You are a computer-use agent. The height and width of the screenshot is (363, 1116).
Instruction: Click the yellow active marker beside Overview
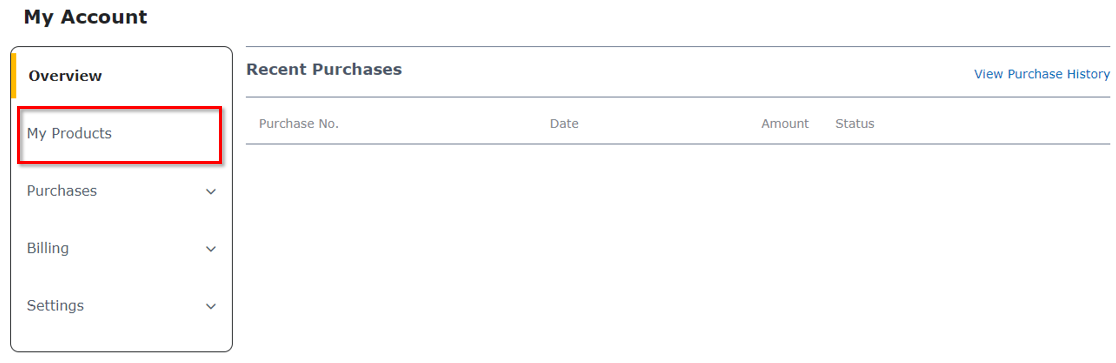(14, 75)
